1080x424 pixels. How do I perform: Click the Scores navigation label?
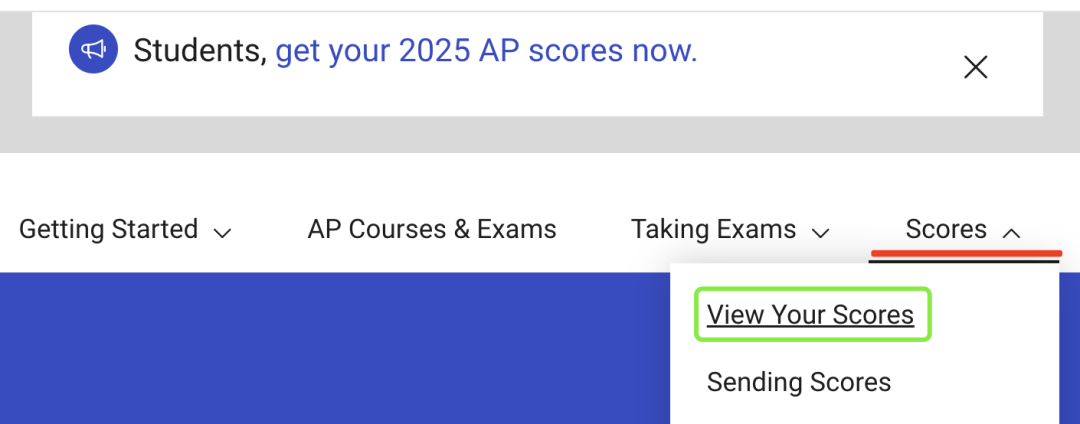click(946, 229)
